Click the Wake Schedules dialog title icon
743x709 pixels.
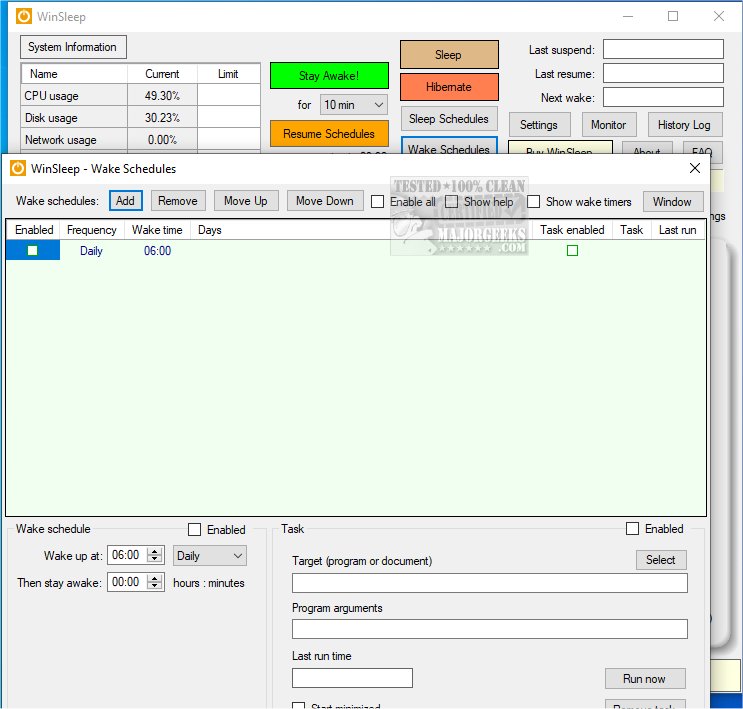coord(18,168)
